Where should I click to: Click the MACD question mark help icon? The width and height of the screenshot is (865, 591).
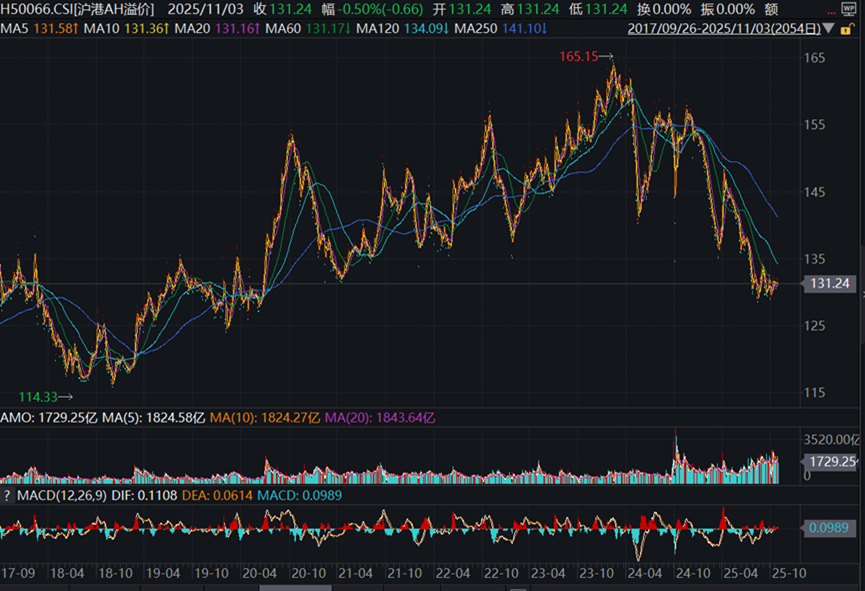pyautogui.click(x=7, y=496)
